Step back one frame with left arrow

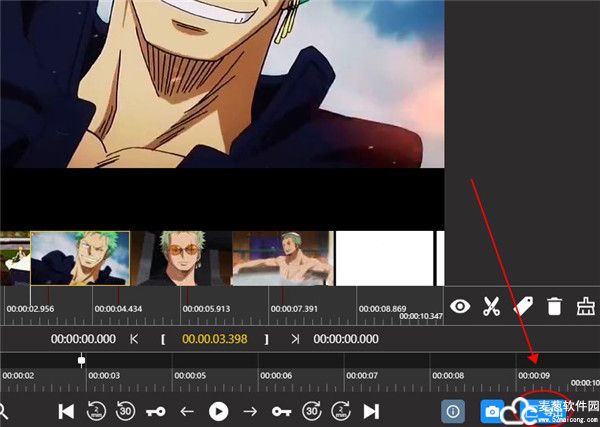point(187,411)
